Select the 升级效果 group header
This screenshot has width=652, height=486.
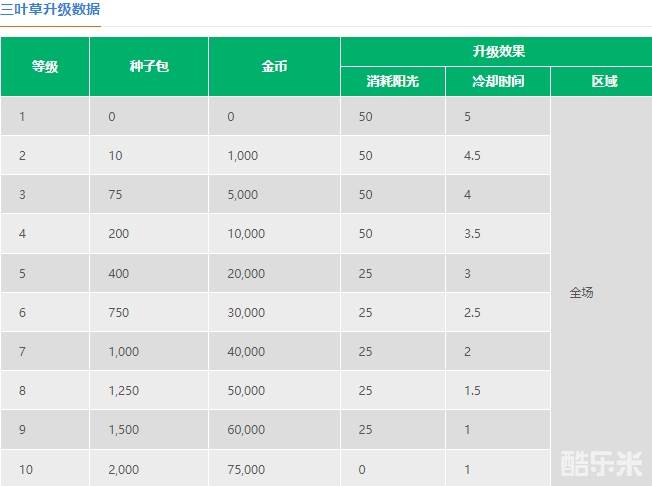click(x=497, y=51)
